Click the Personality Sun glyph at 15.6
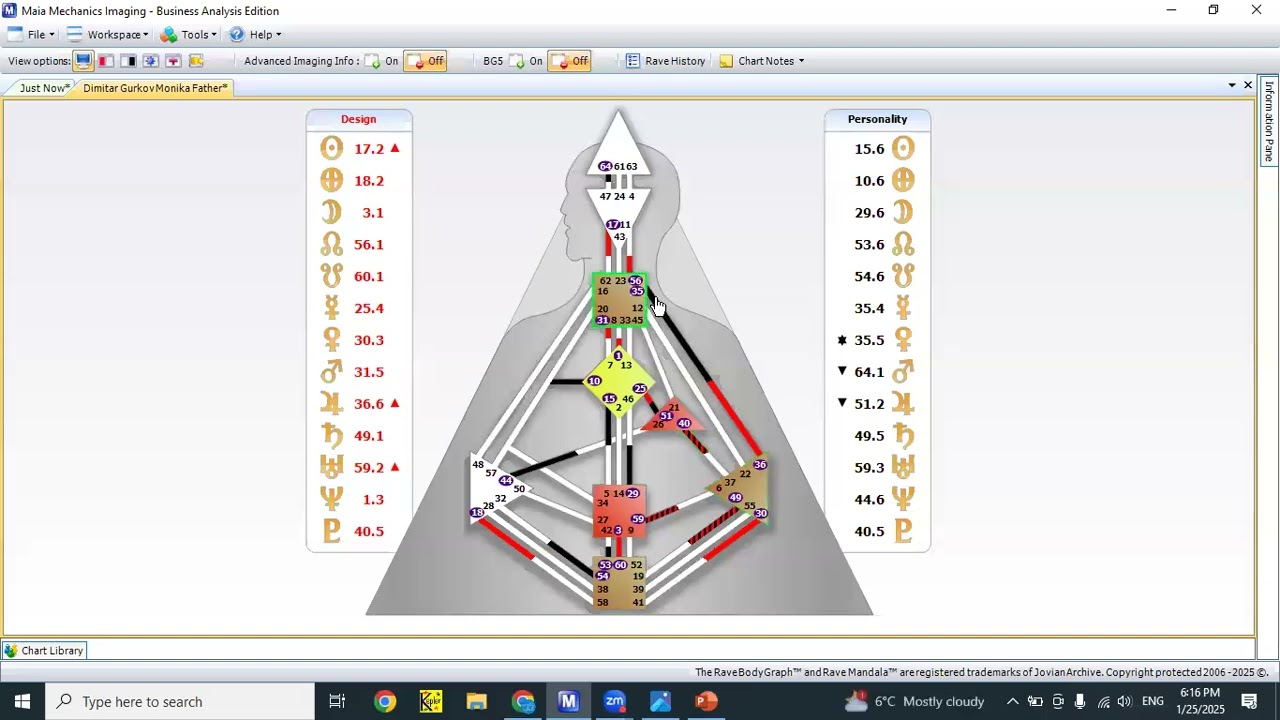The height and width of the screenshot is (720, 1280). coord(903,149)
